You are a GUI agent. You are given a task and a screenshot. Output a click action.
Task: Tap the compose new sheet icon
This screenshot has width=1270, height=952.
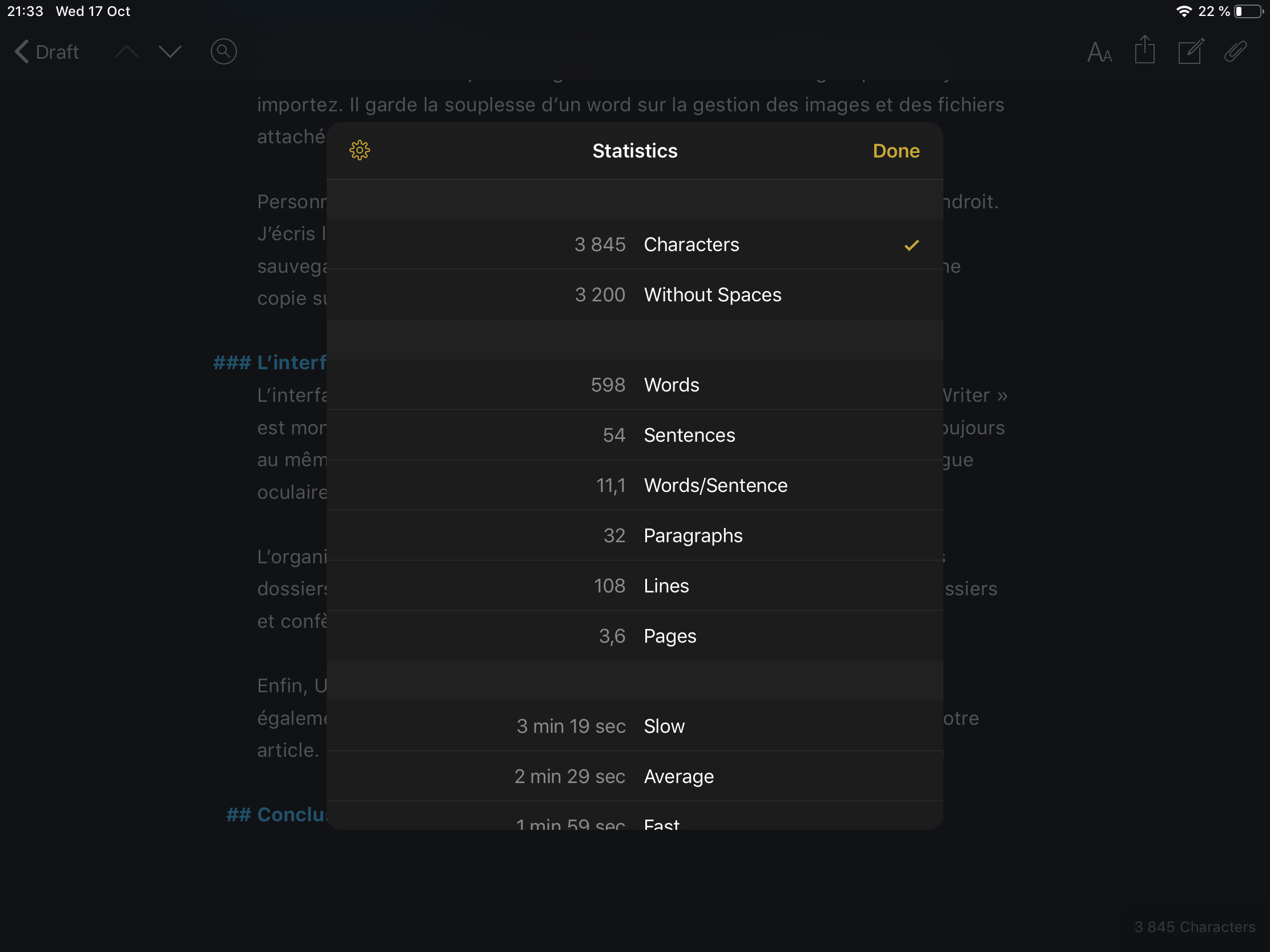[1190, 51]
